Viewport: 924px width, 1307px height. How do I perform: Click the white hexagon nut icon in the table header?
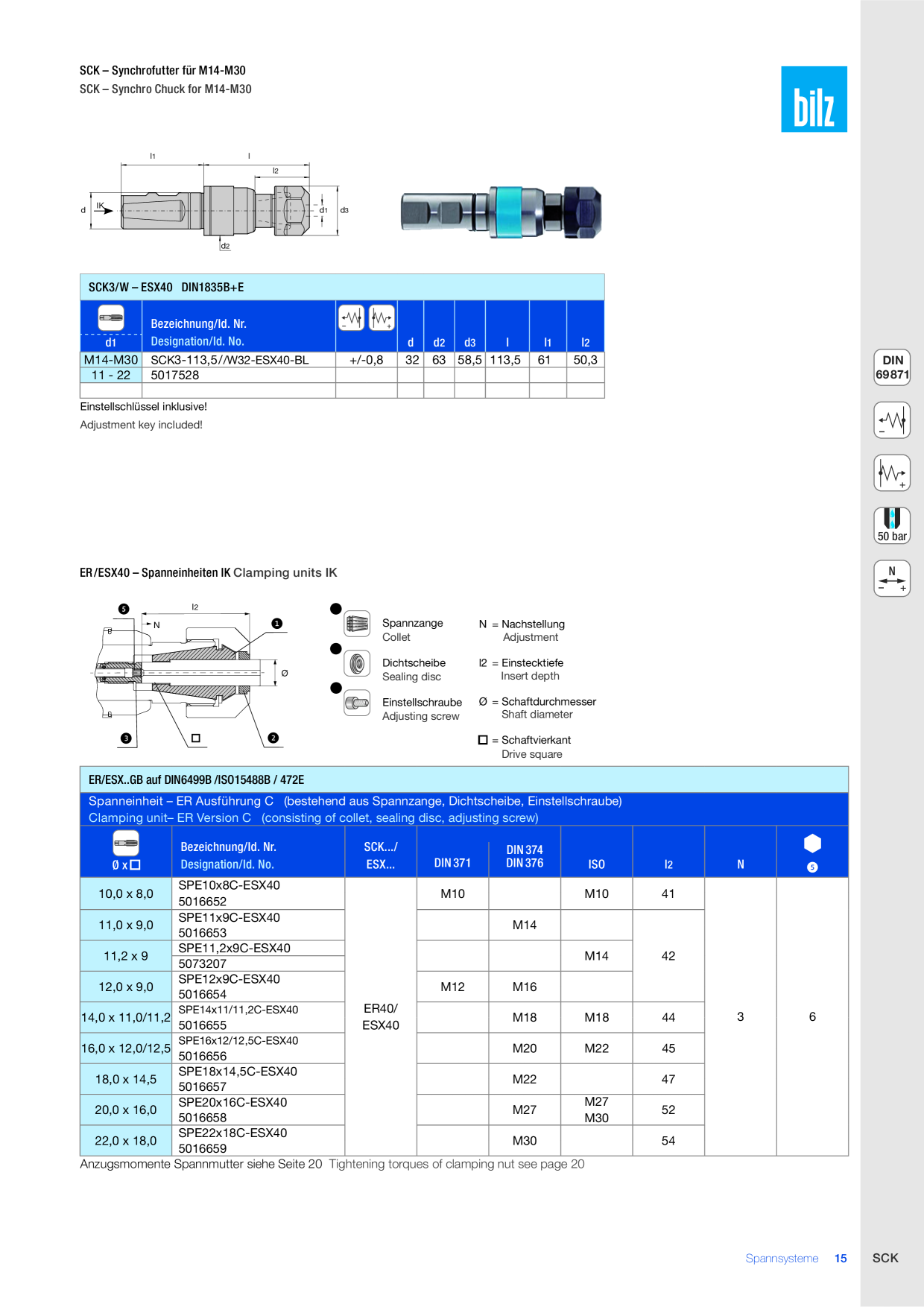[x=812, y=844]
